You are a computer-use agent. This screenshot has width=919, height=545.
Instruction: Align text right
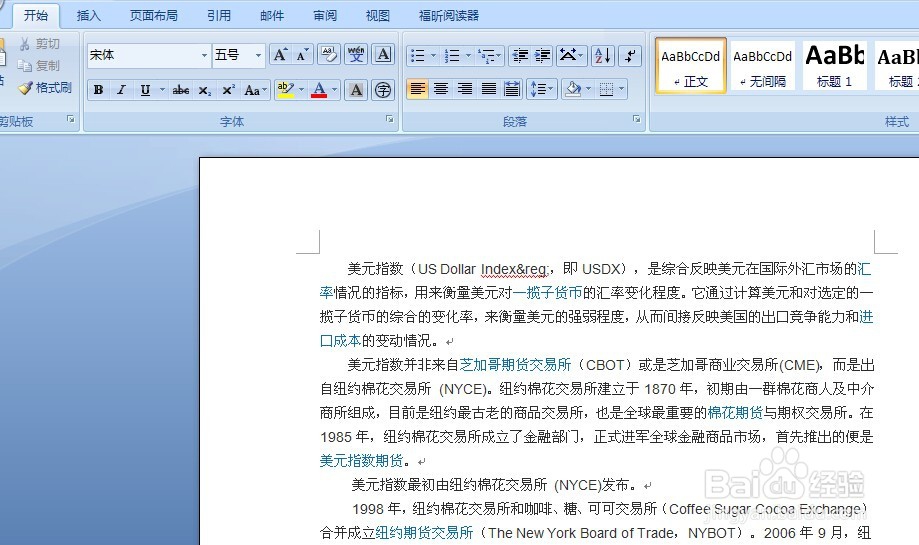465,89
